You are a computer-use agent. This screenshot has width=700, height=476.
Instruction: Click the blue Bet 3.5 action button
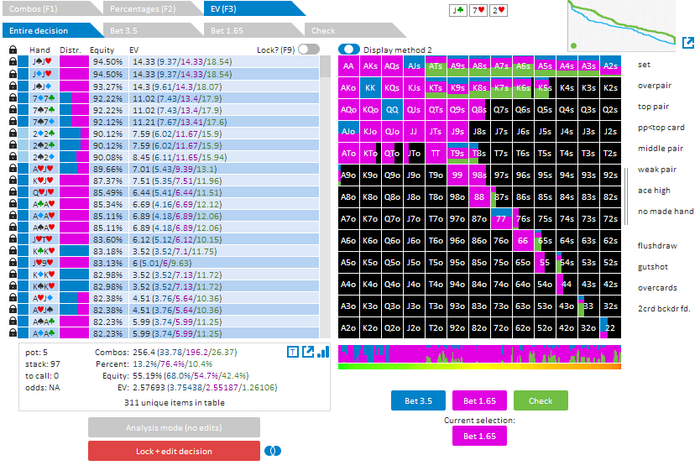pyautogui.click(x=418, y=401)
